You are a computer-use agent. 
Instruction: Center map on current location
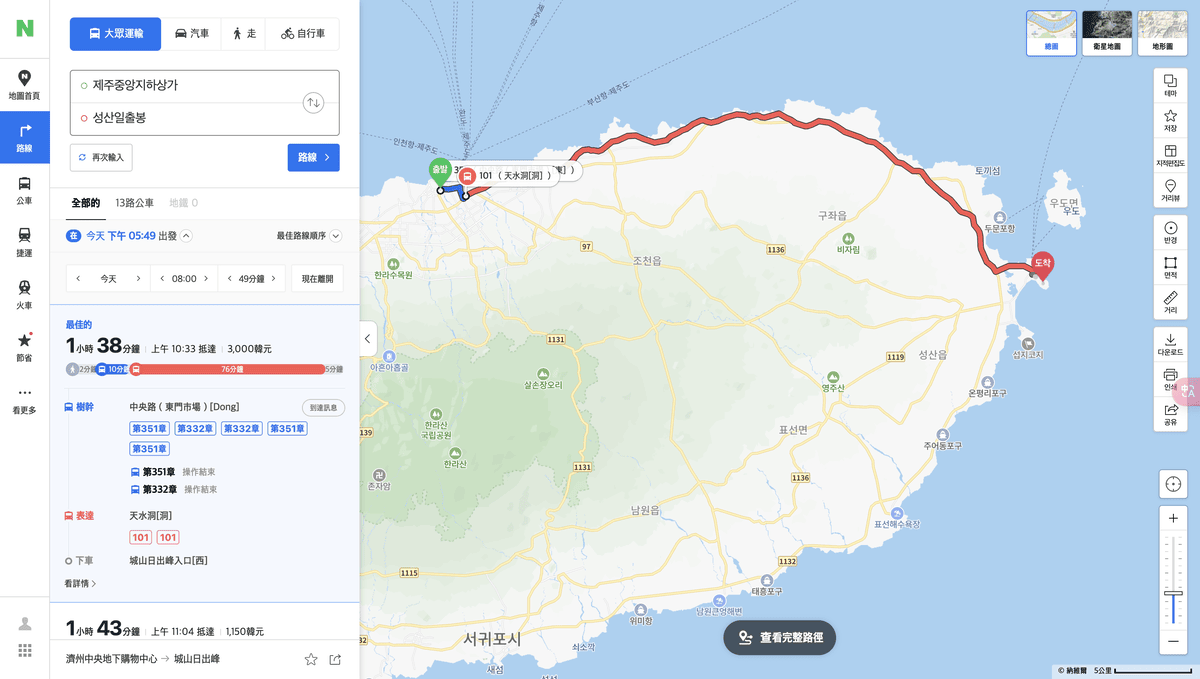(x=1173, y=484)
